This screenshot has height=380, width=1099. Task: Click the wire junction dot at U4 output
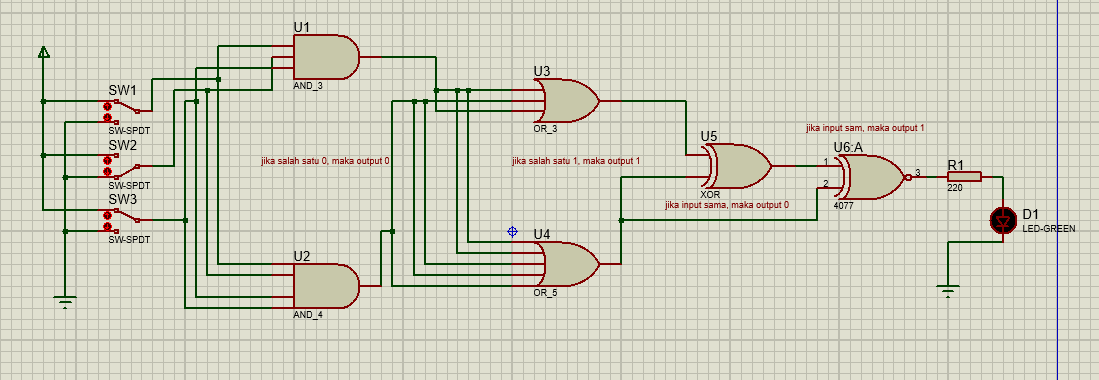[x=621, y=220]
